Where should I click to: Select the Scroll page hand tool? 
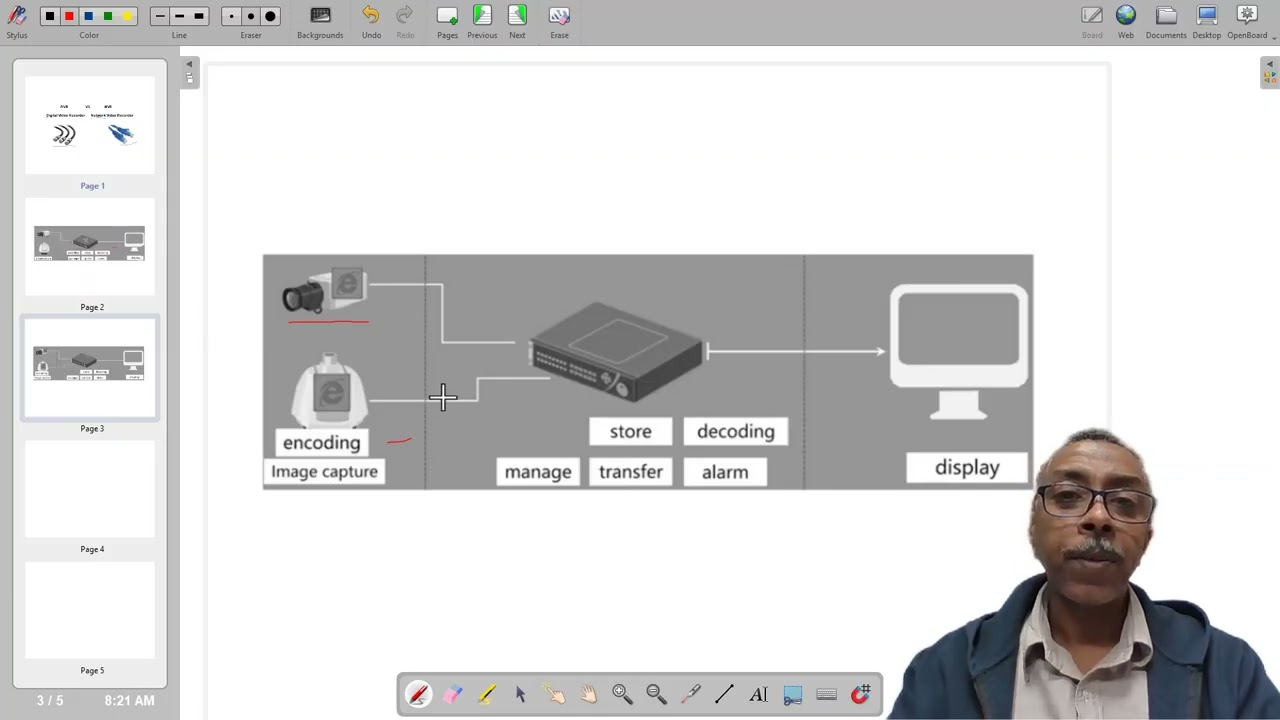pyautogui.click(x=588, y=694)
